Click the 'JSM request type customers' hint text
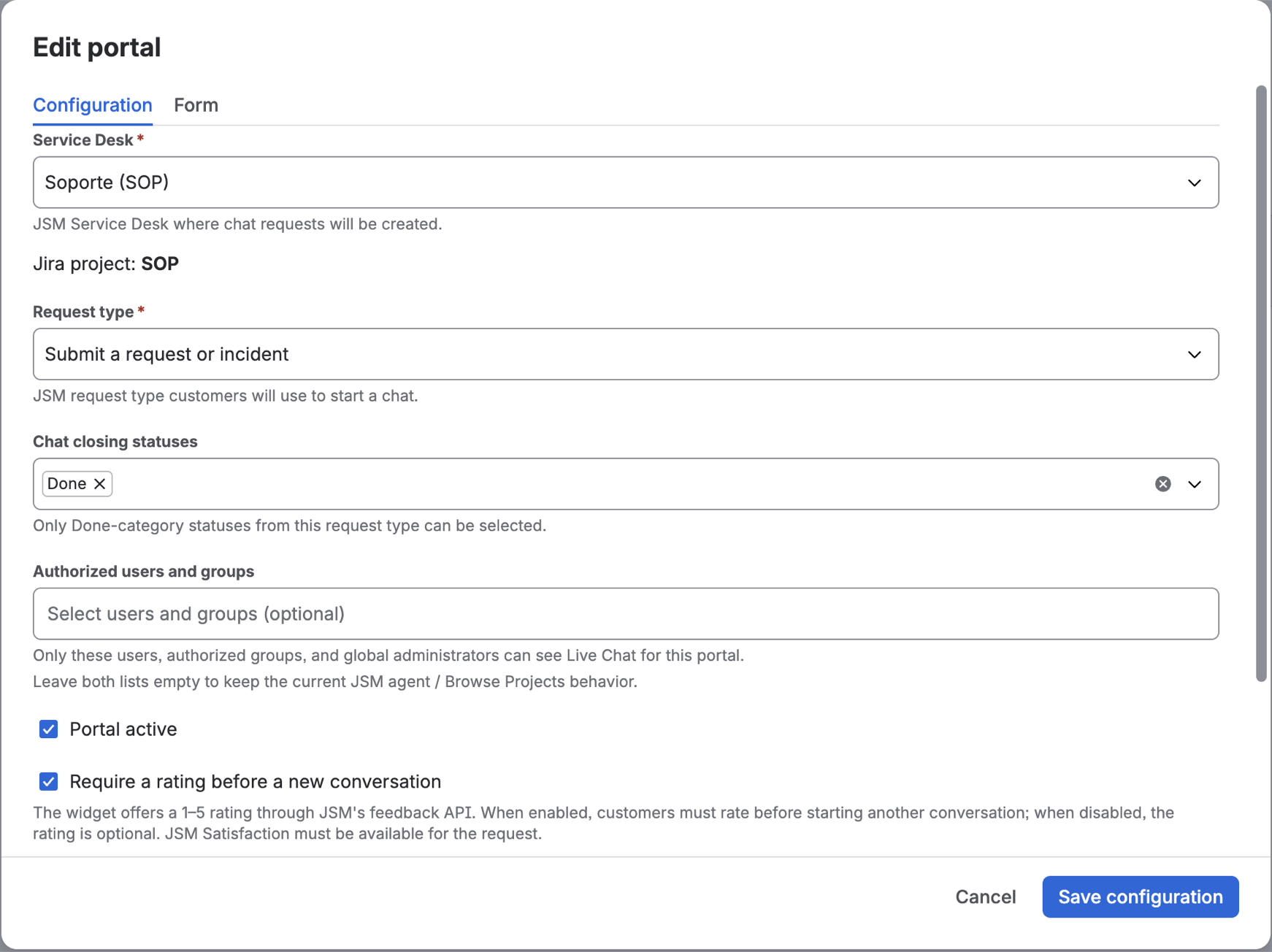Viewport: 1272px width, 952px height. click(225, 396)
